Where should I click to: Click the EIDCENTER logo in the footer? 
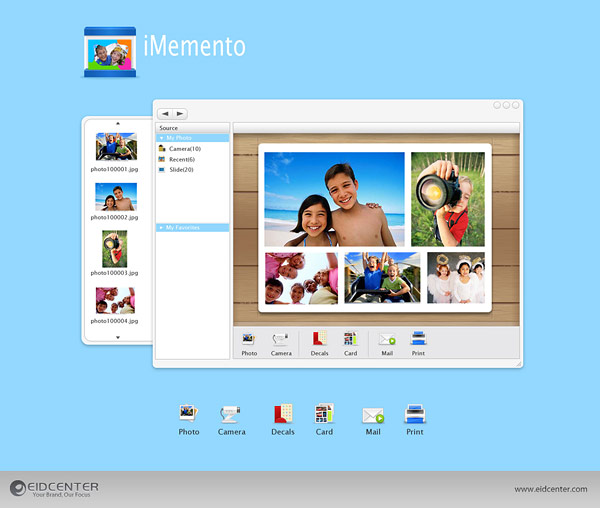pos(54,488)
